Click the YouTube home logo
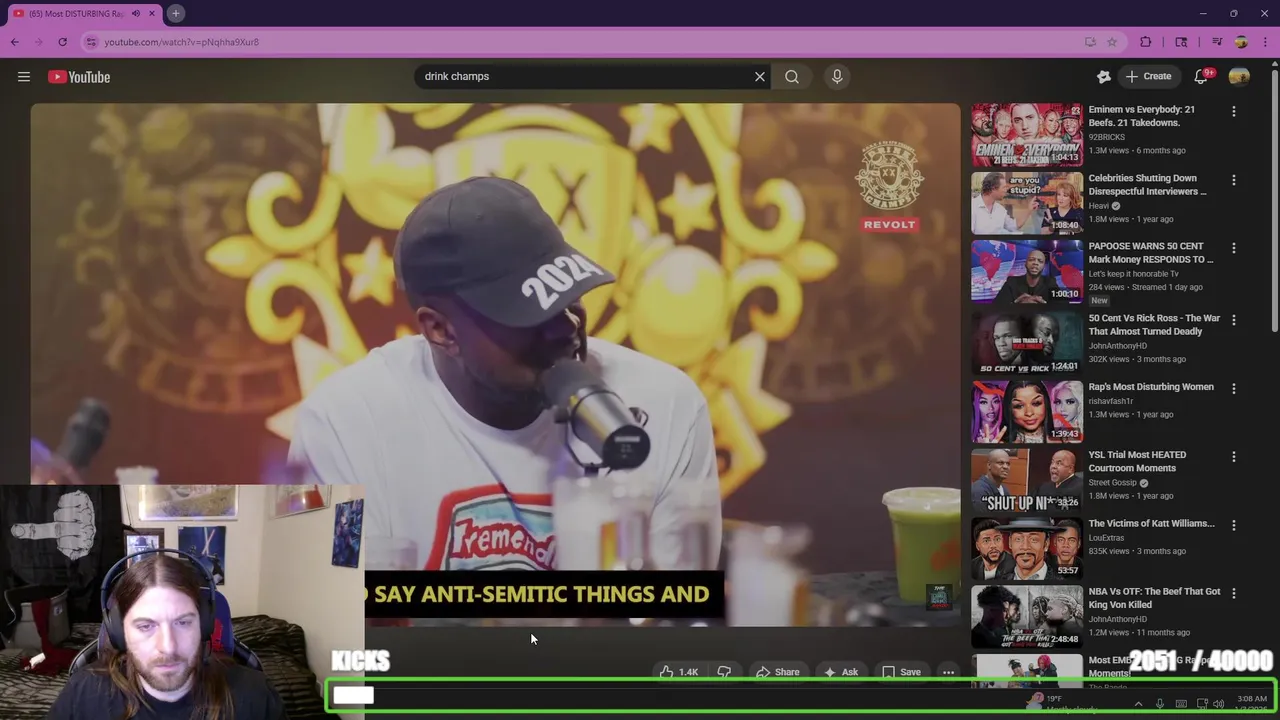Screen dimensions: 1280x720 tap(79, 77)
